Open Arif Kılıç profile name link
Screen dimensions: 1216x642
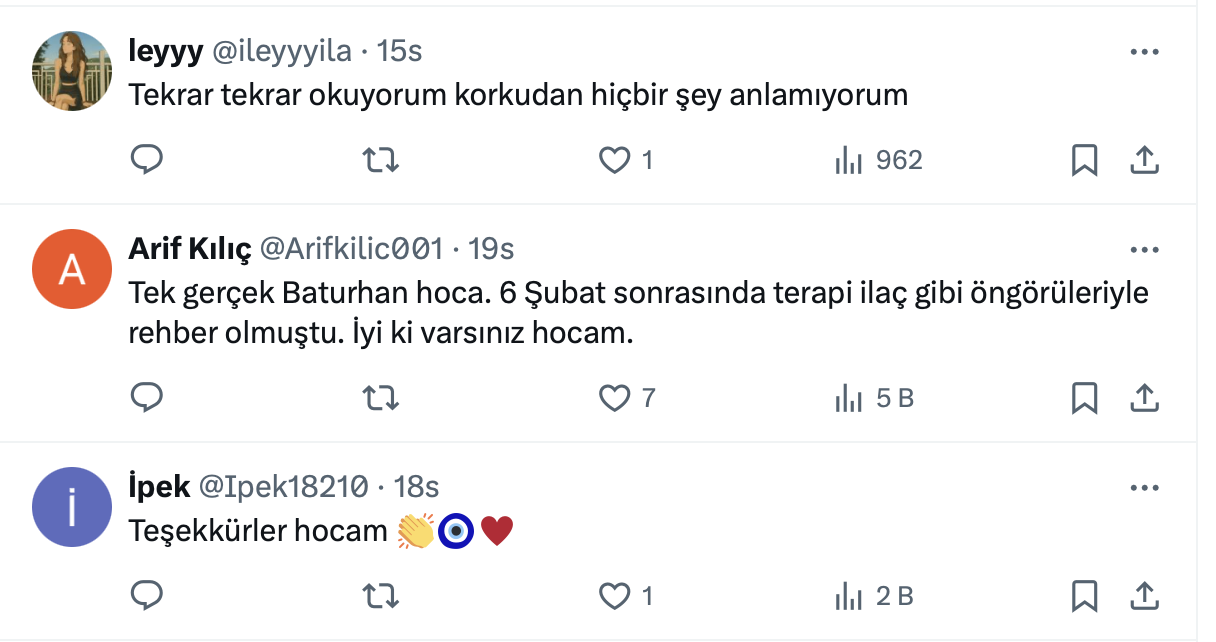[x=190, y=249]
